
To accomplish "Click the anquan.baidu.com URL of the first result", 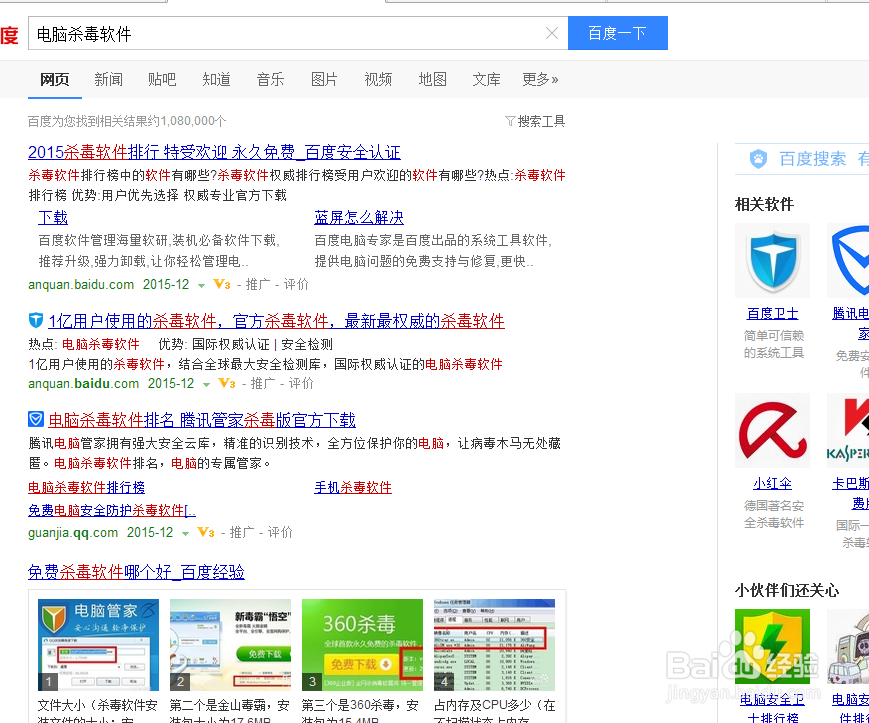I will 81,285.
